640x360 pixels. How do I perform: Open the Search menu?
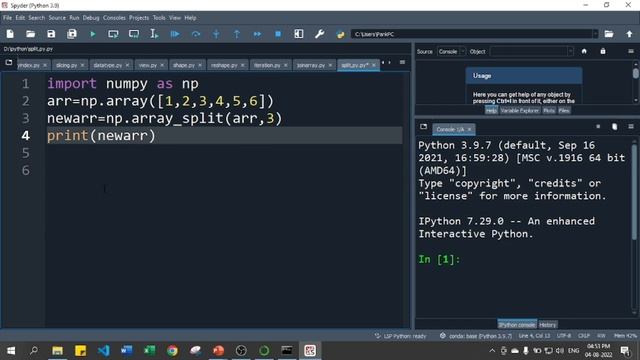pos(37,18)
